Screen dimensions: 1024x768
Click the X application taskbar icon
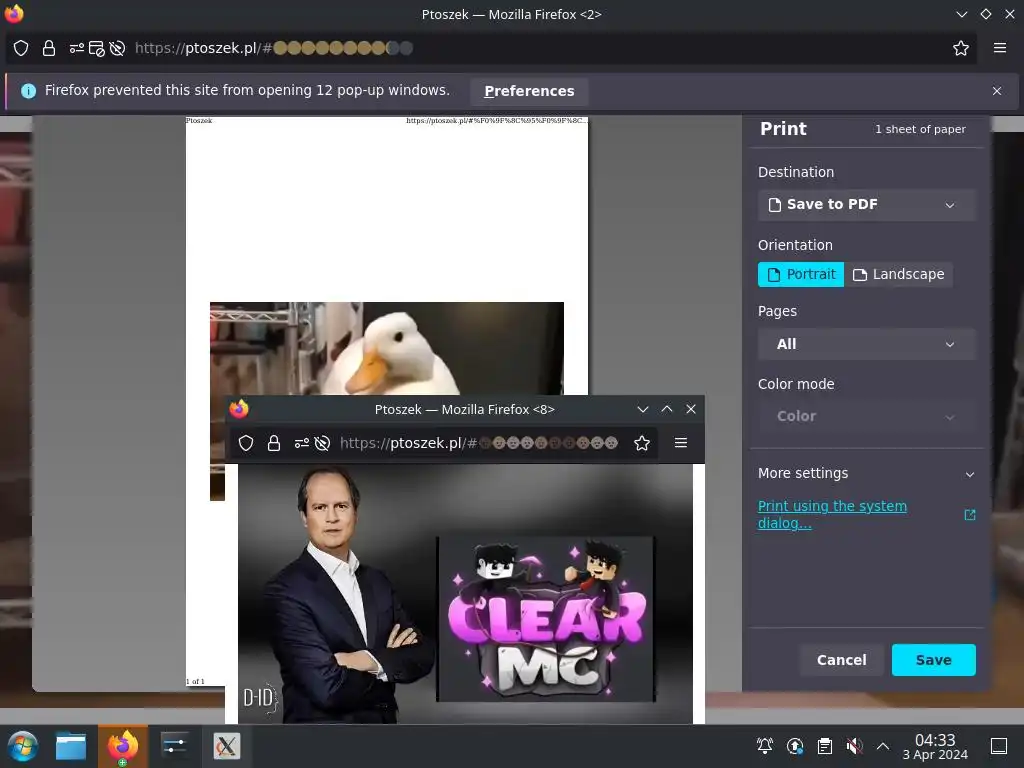[x=227, y=746]
